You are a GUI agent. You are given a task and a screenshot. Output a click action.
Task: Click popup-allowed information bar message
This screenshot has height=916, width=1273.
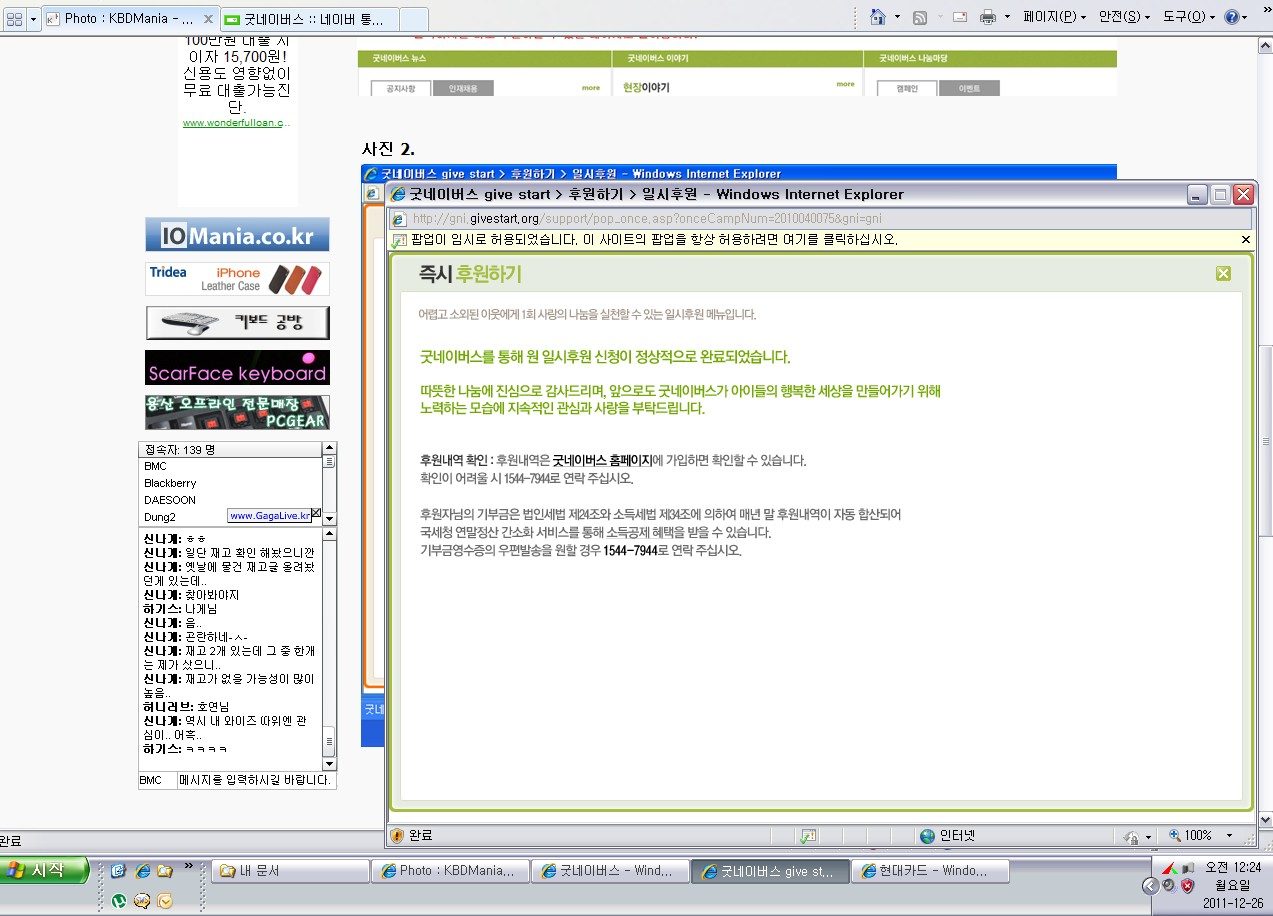654,240
